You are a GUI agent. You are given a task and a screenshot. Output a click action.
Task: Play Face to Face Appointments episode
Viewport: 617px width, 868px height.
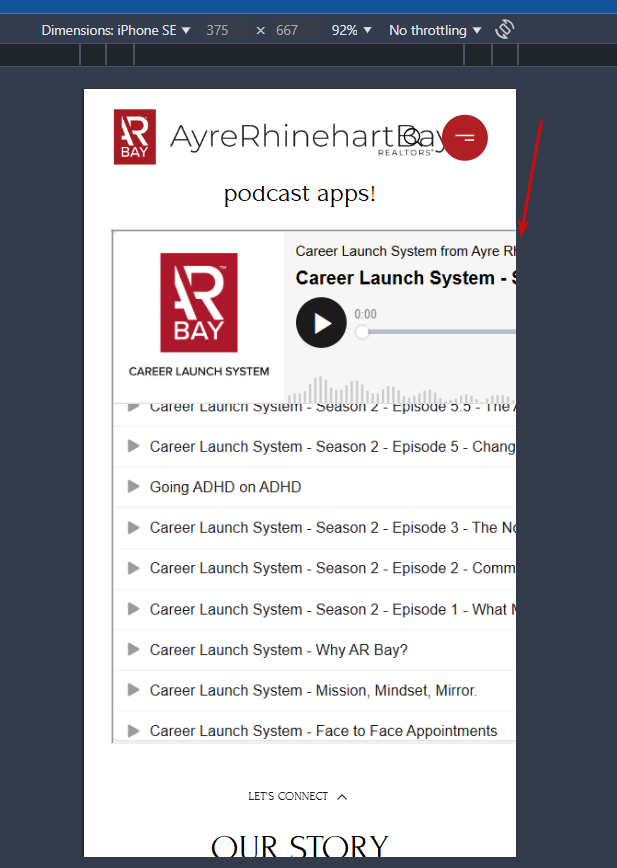coord(133,731)
